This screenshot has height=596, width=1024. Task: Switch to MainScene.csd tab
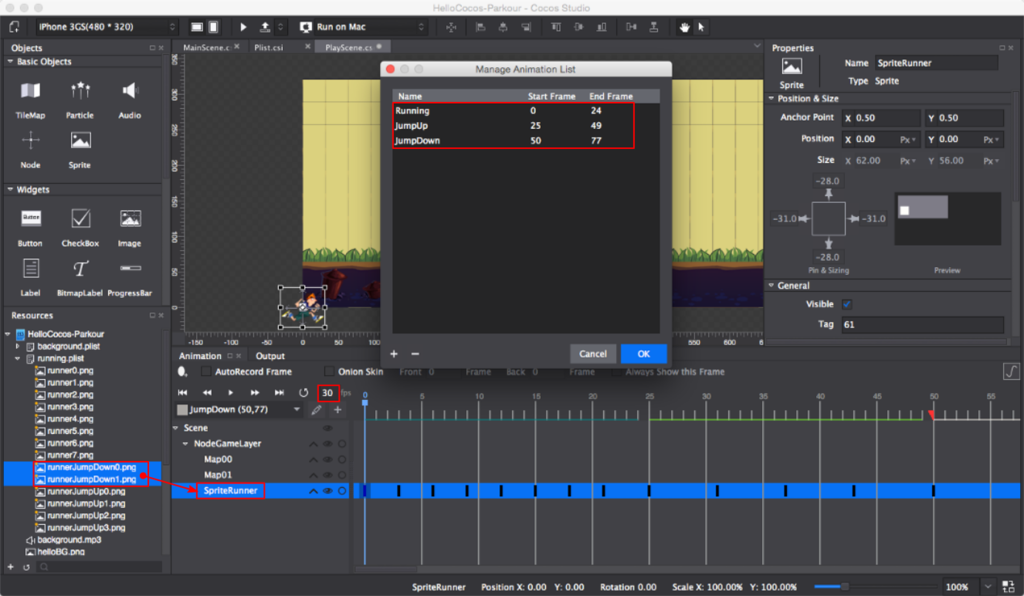coord(206,47)
